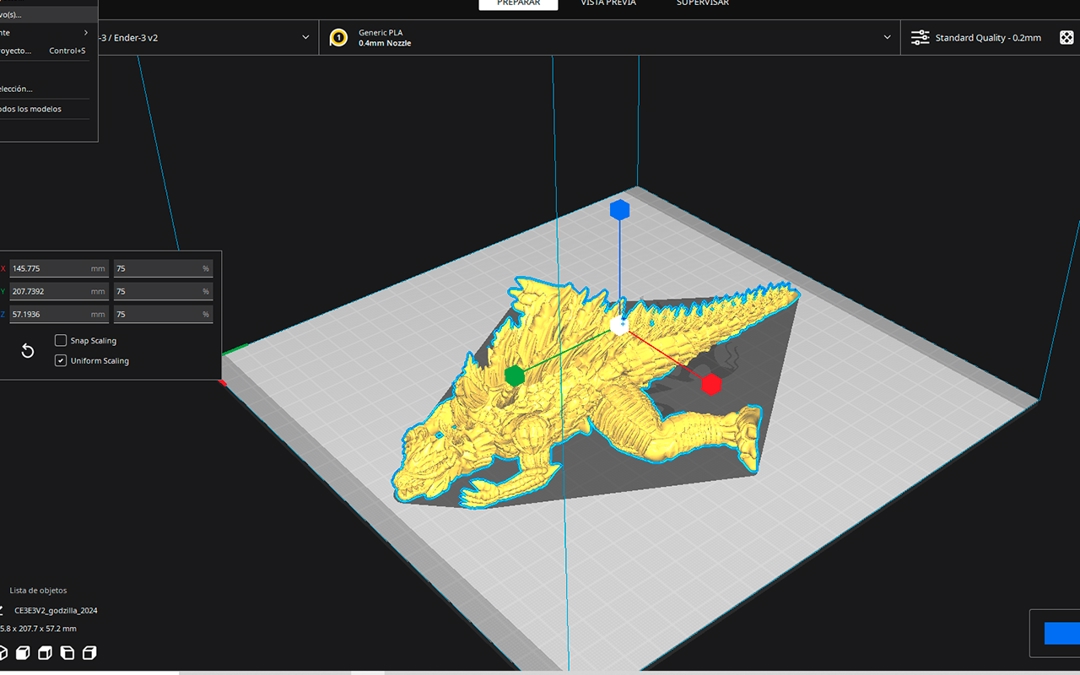Select the right side view cube icon
Viewport: 1080px width, 675px height.
tap(89, 653)
